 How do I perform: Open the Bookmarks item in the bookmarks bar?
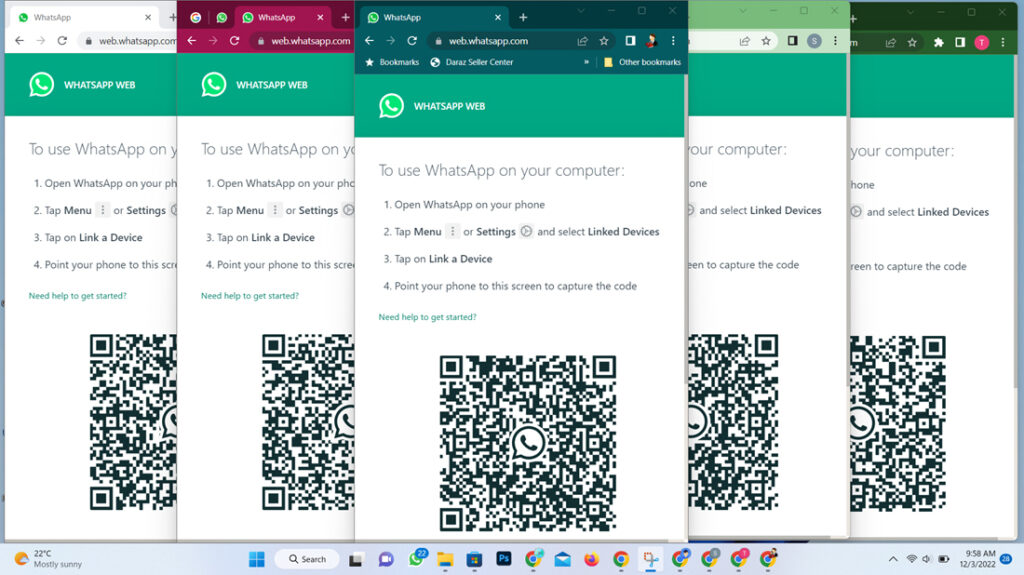tap(392, 62)
